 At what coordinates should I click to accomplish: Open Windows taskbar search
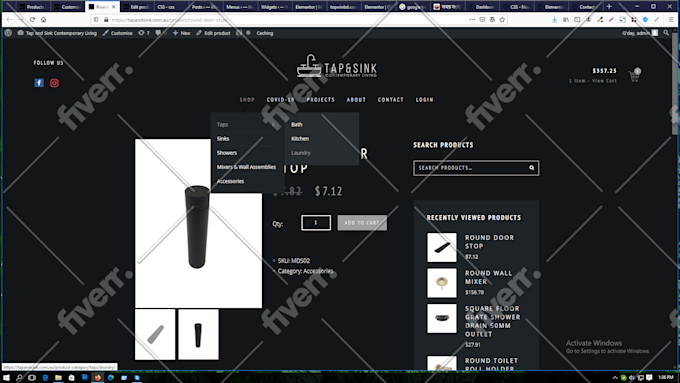pyautogui.click(x=19, y=377)
